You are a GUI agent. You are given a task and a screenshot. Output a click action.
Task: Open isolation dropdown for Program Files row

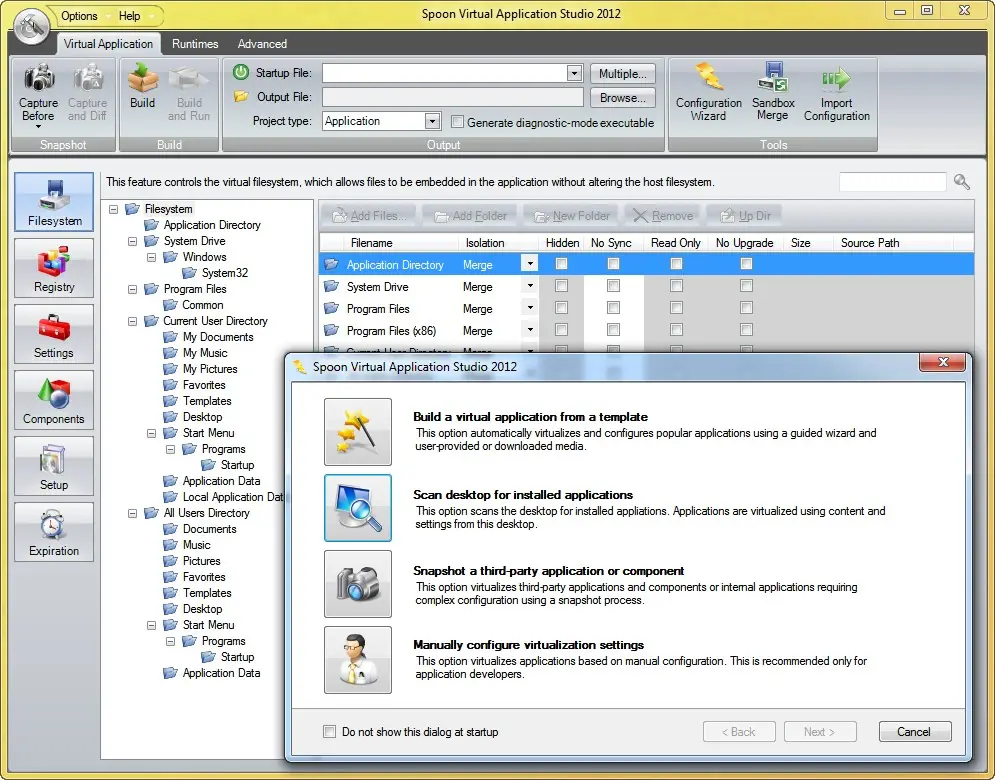pyautogui.click(x=530, y=308)
